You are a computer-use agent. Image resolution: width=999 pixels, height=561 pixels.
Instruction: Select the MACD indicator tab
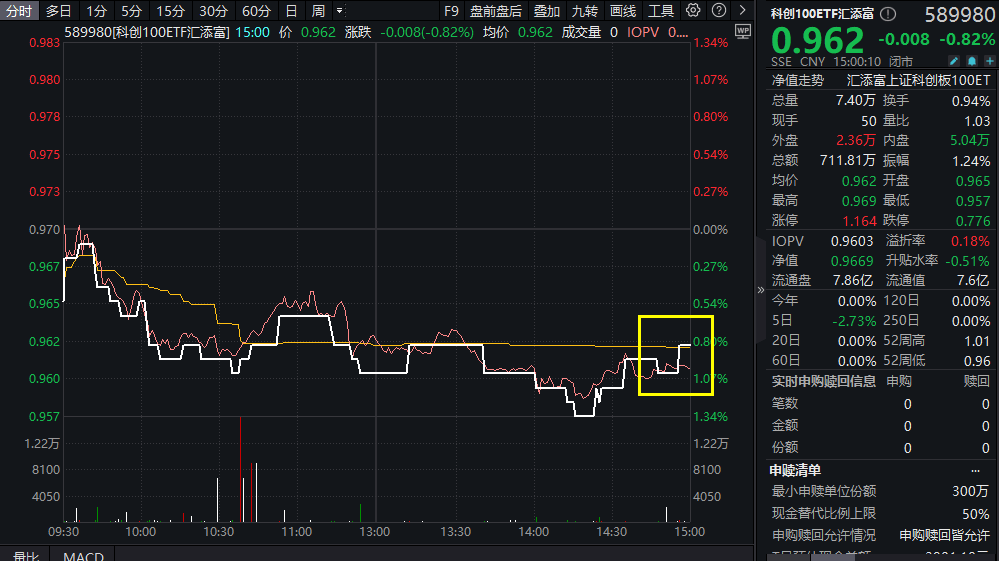[83, 555]
